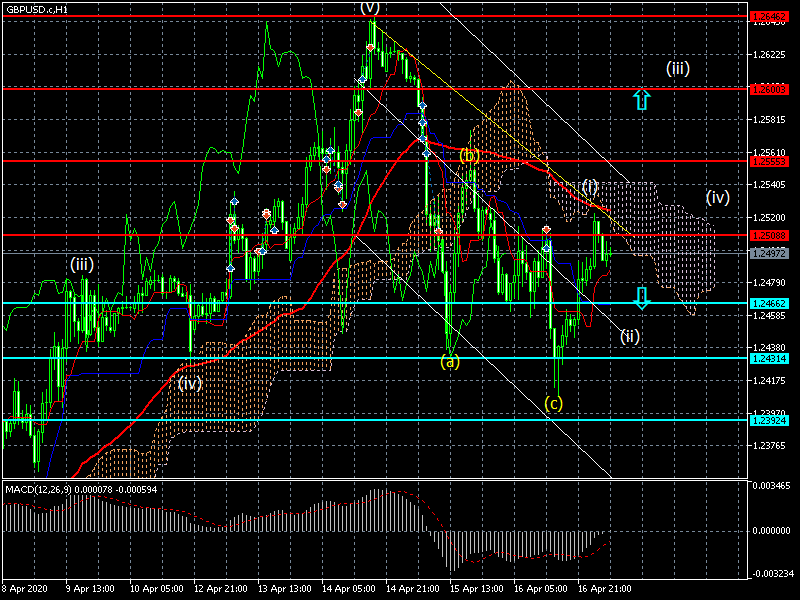The height and width of the screenshot is (600, 800).
Task: Select the yellow (c) wave label
Action: tap(553, 404)
